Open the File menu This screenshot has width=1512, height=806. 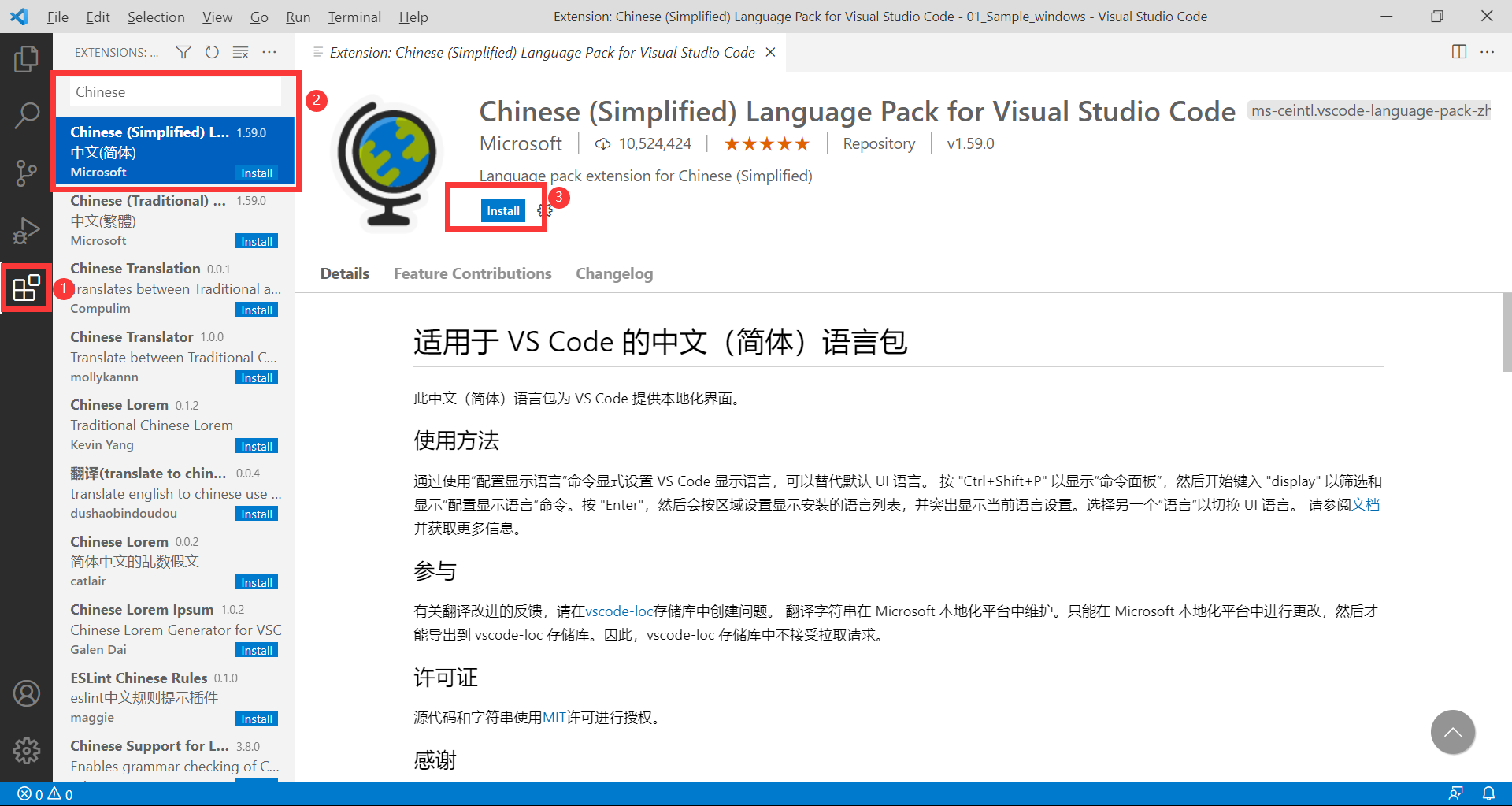[x=57, y=17]
